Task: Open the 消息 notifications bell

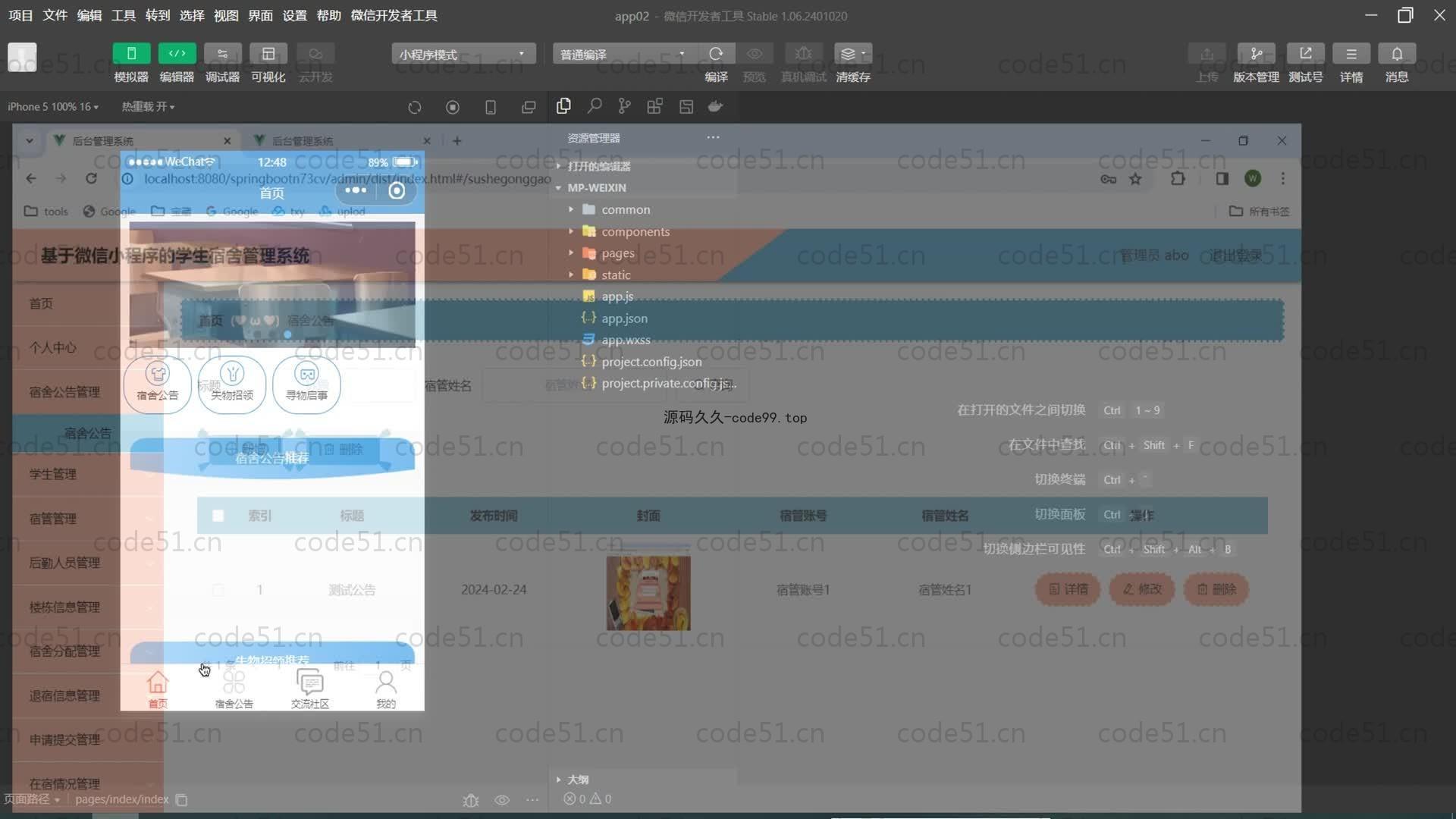Action: point(1397,54)
